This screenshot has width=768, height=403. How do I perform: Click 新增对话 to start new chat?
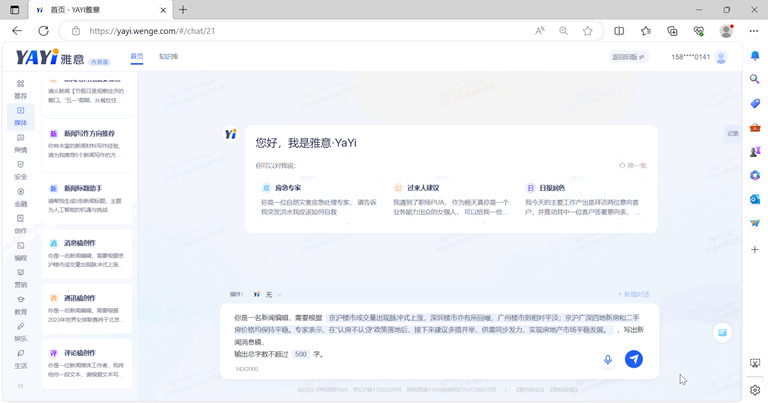click(x=633, y=294)
